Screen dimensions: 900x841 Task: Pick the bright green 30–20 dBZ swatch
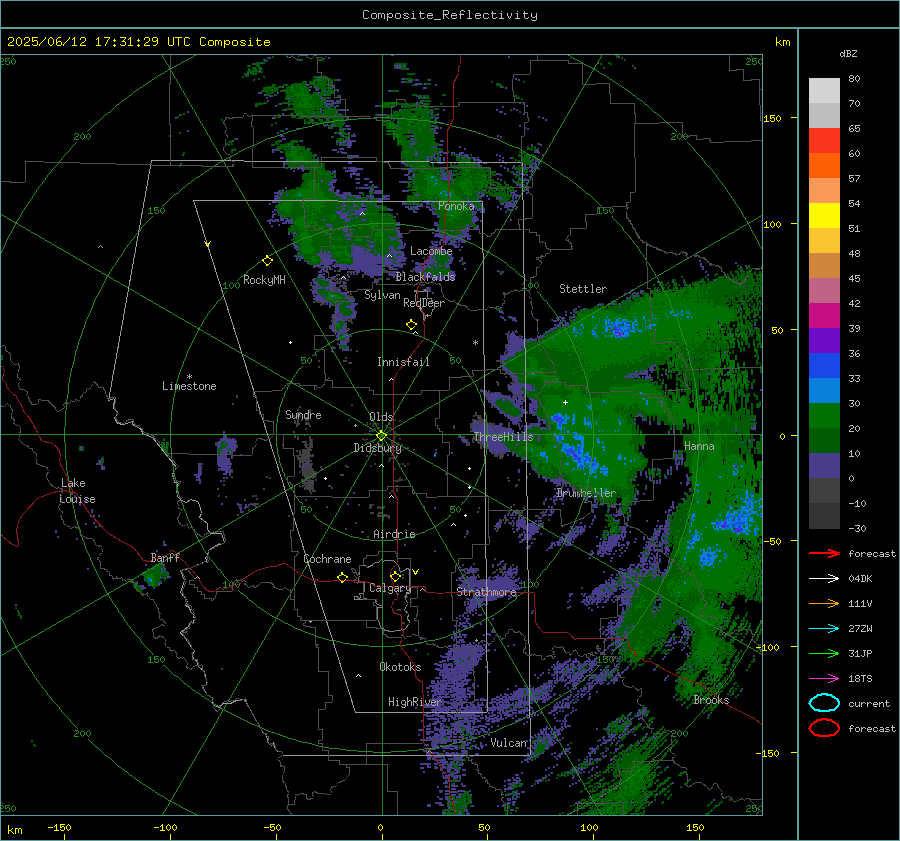(x=824, y=416)
